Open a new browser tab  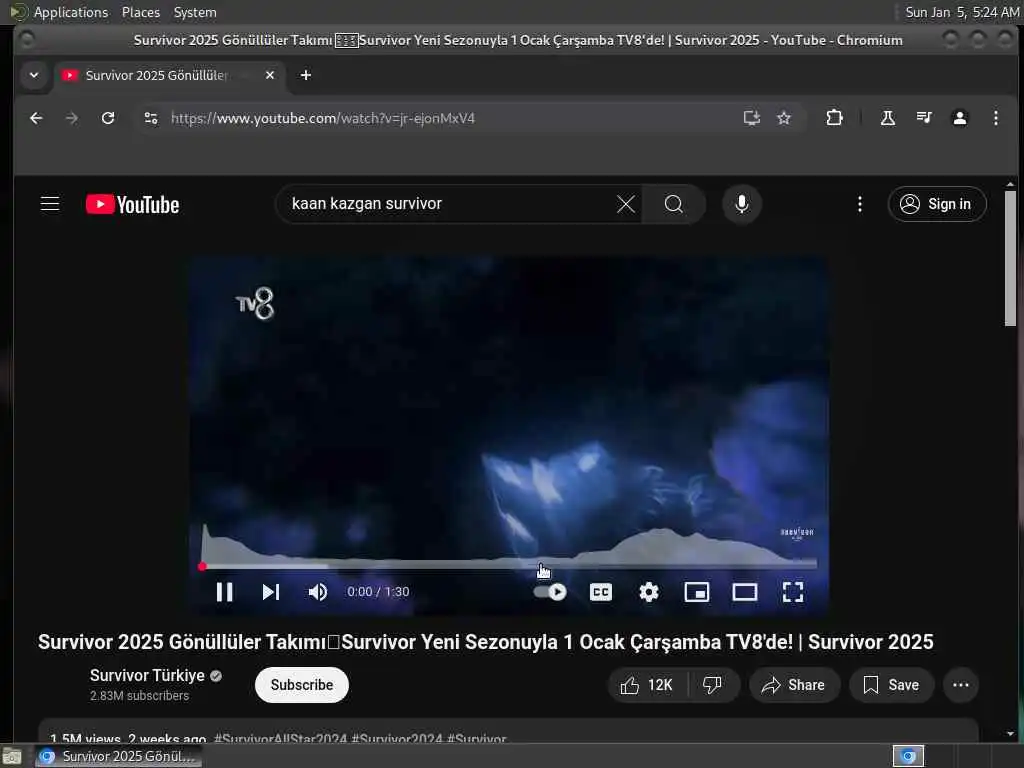[x=305, y=75]
